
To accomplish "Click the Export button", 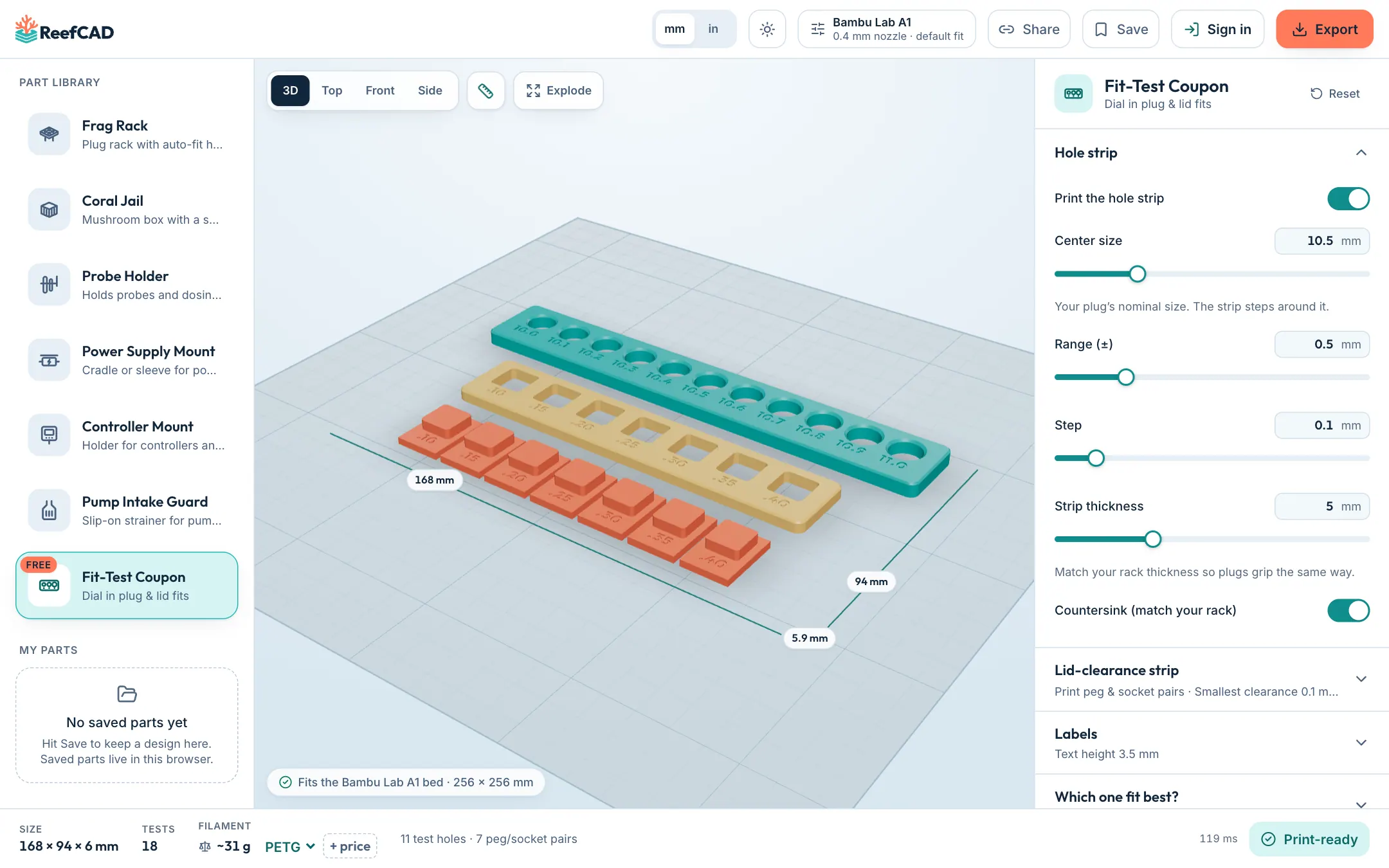I will pos(1325,29).
